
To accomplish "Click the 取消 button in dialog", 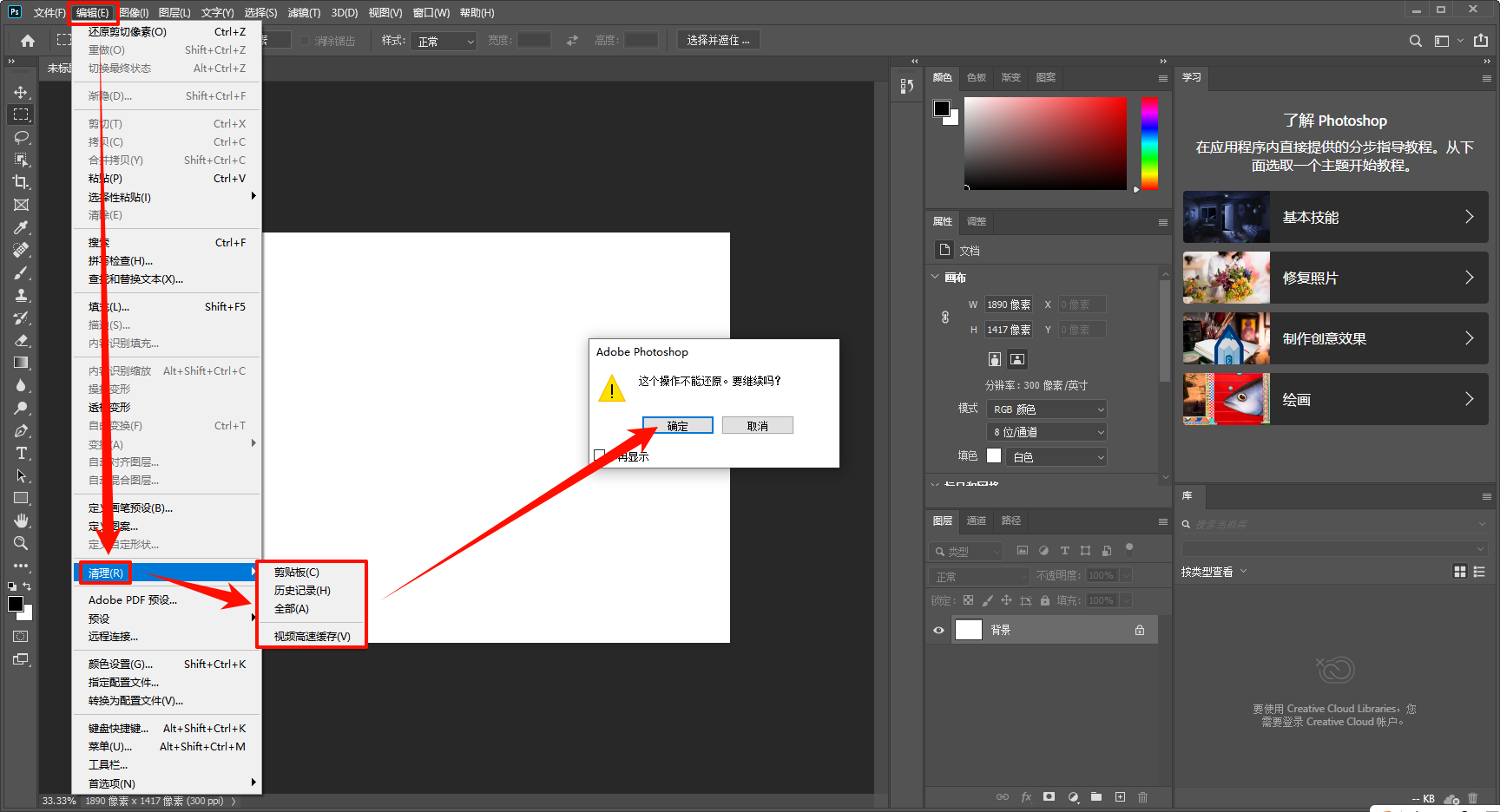I will (758, 426).
